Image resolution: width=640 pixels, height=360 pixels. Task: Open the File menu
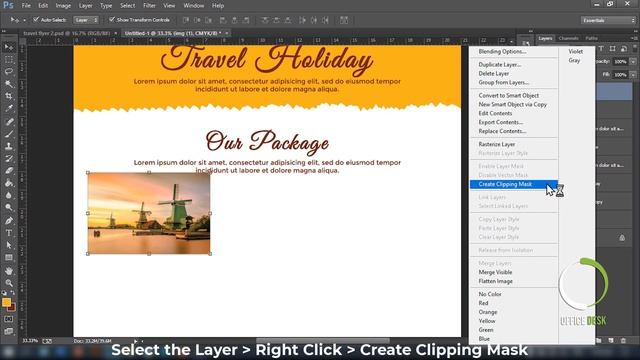26,6
